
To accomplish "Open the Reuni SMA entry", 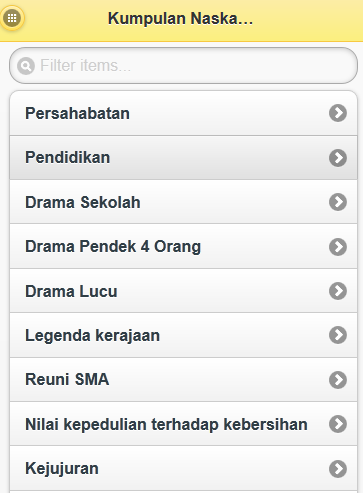I will click(183, 379).
